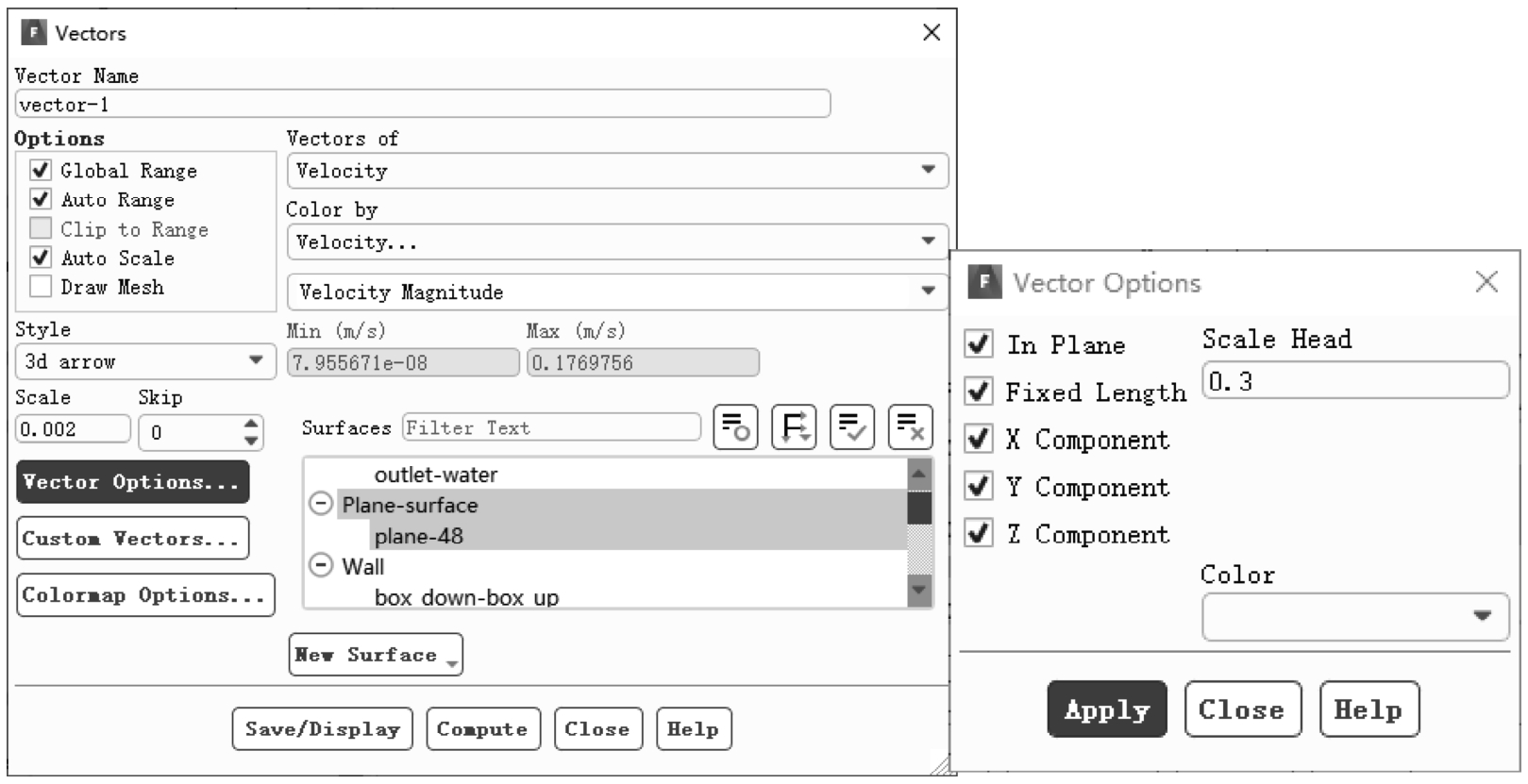Toggle the surface tree view icon
Image resolution: width=1528 pixels, height=784 pixels.
(794, 427)
